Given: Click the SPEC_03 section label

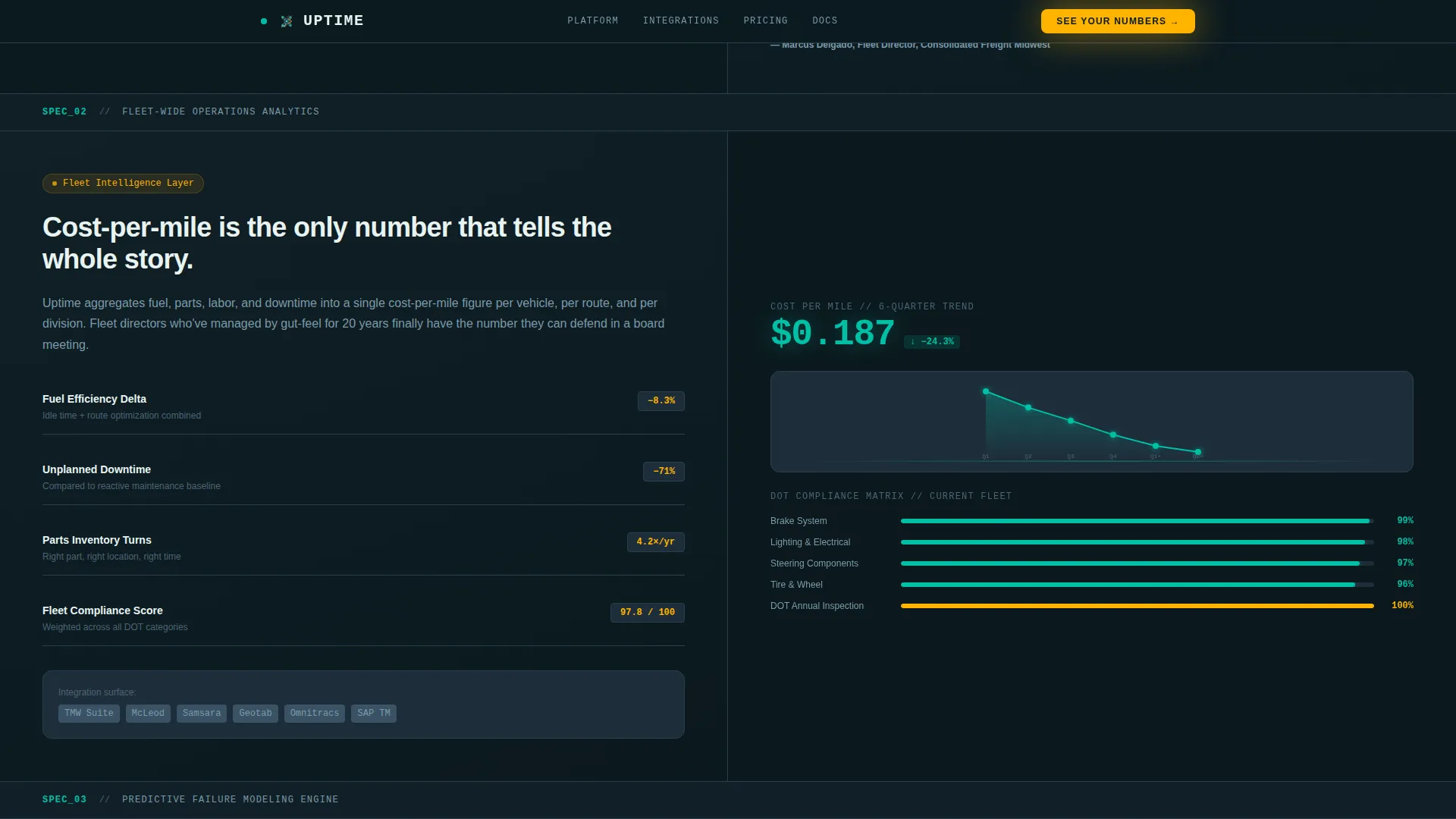Looking at the screenshot, I should click(x=64, y=799).
